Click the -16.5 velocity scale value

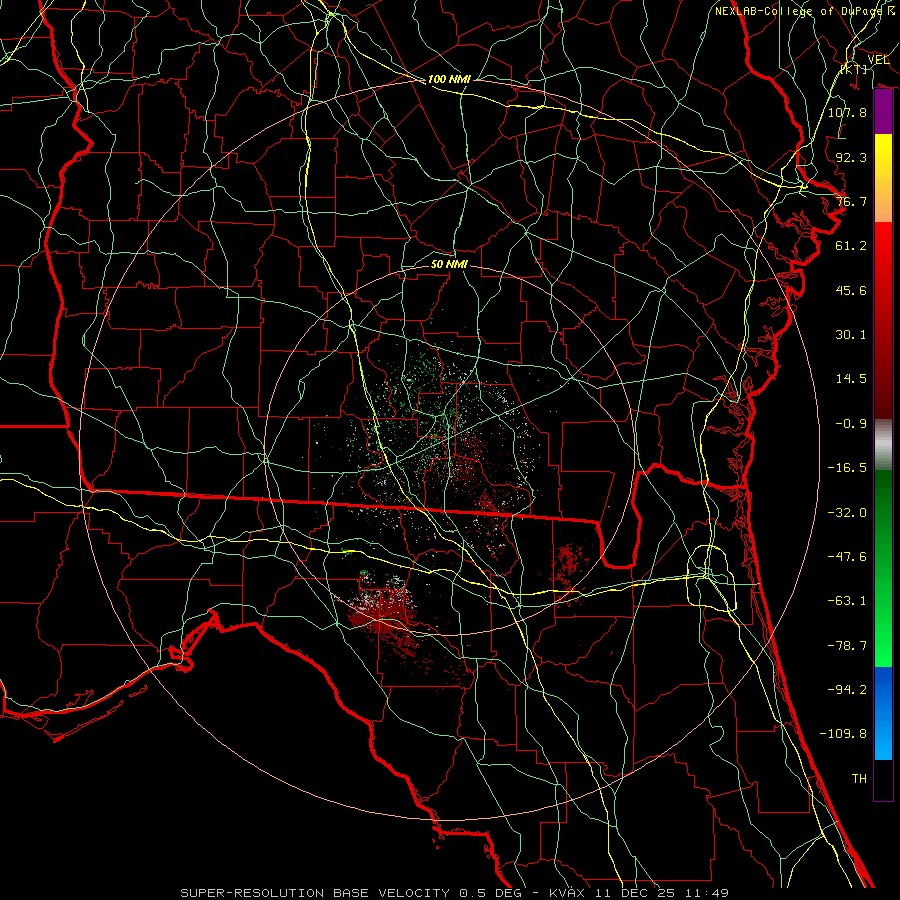coord(847,468)
